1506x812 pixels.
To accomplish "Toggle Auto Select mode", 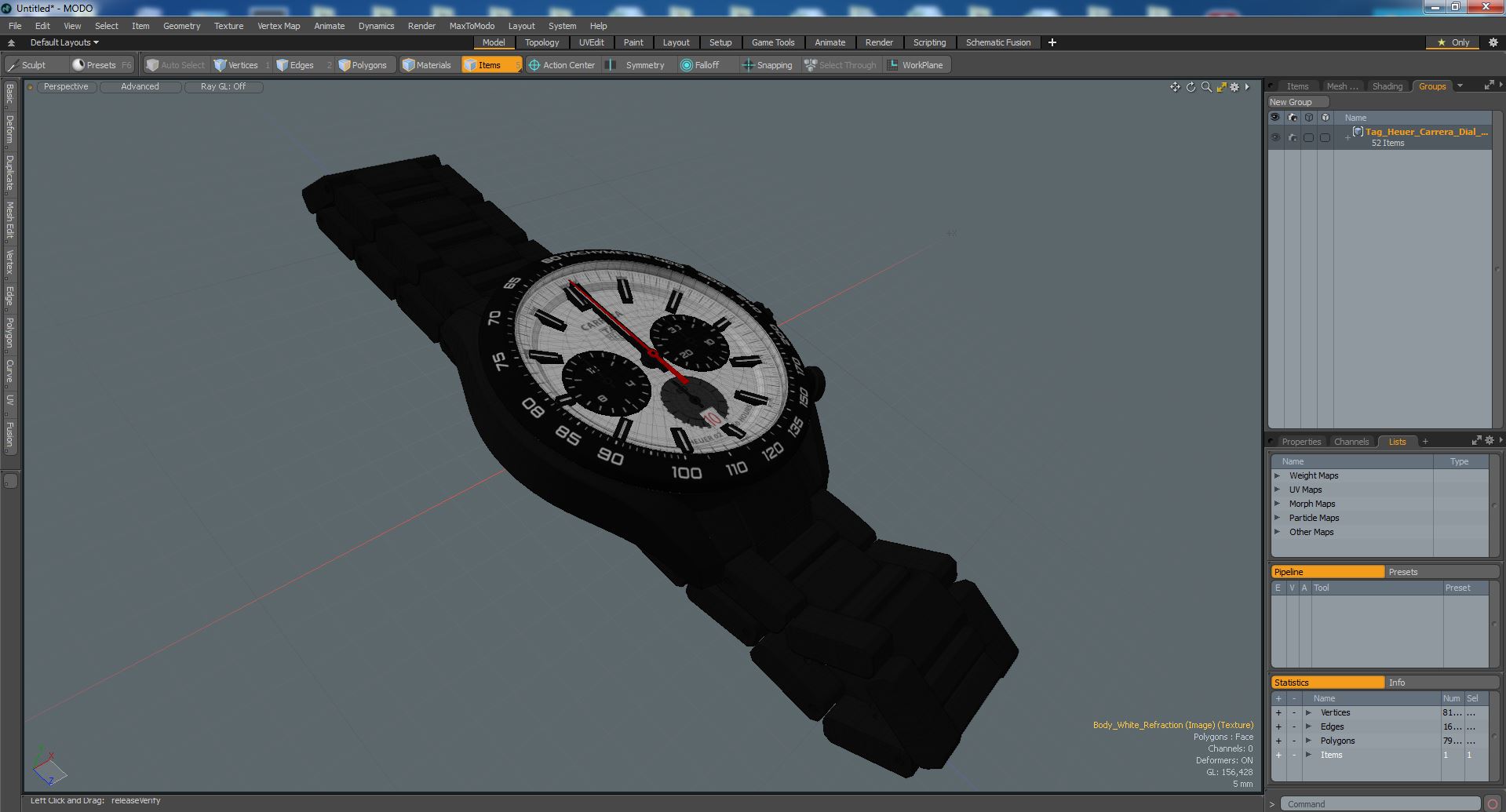I will coord(175,65).
